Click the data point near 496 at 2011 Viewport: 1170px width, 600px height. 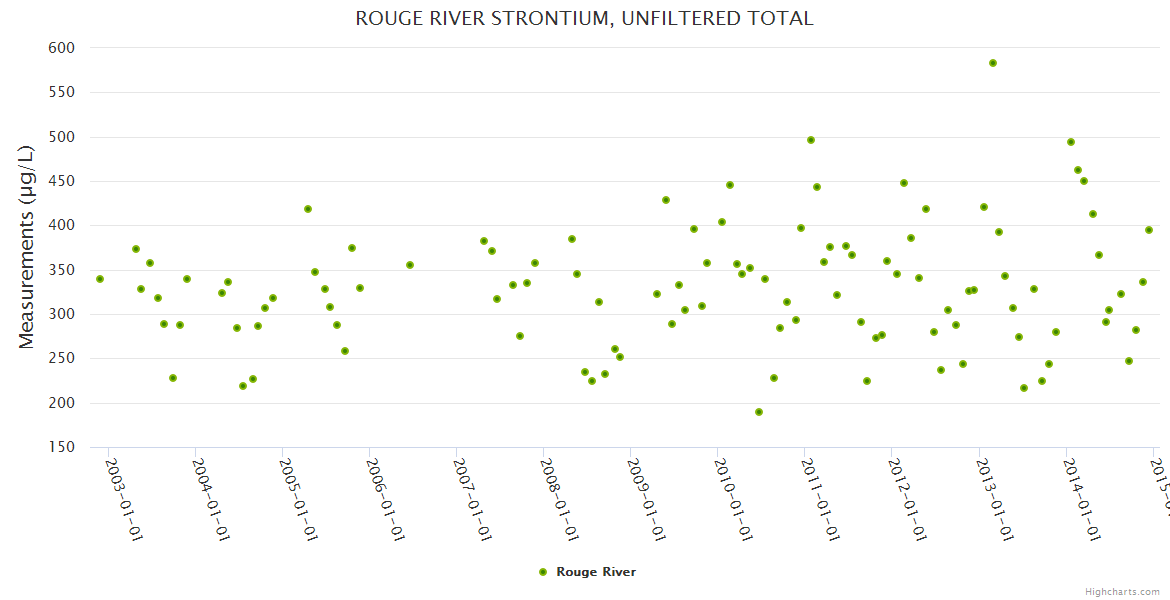[x=811, y=140]
